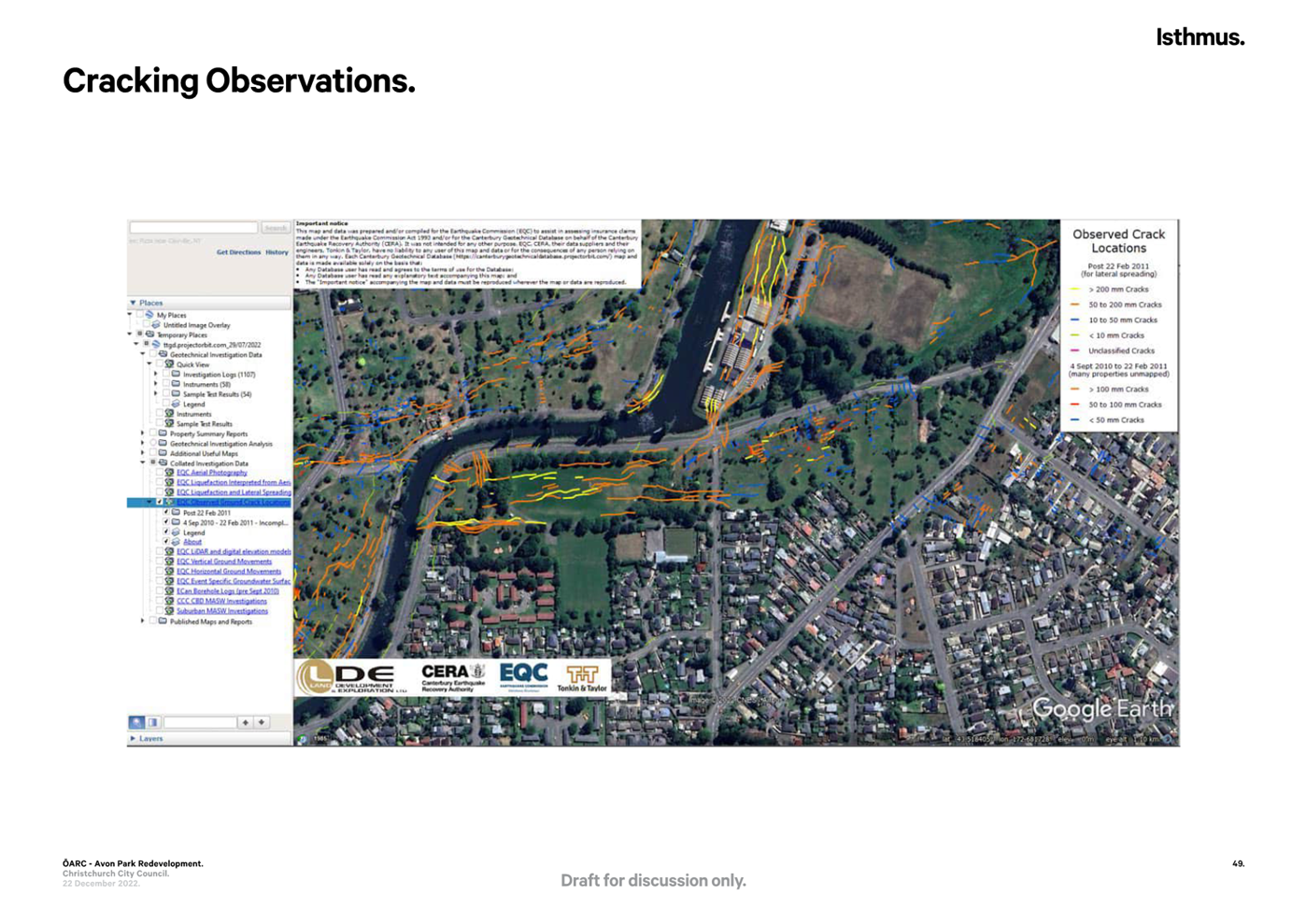Click the Sample Test Results (54) folder icon
The image size is (1306, 924).
176,393
